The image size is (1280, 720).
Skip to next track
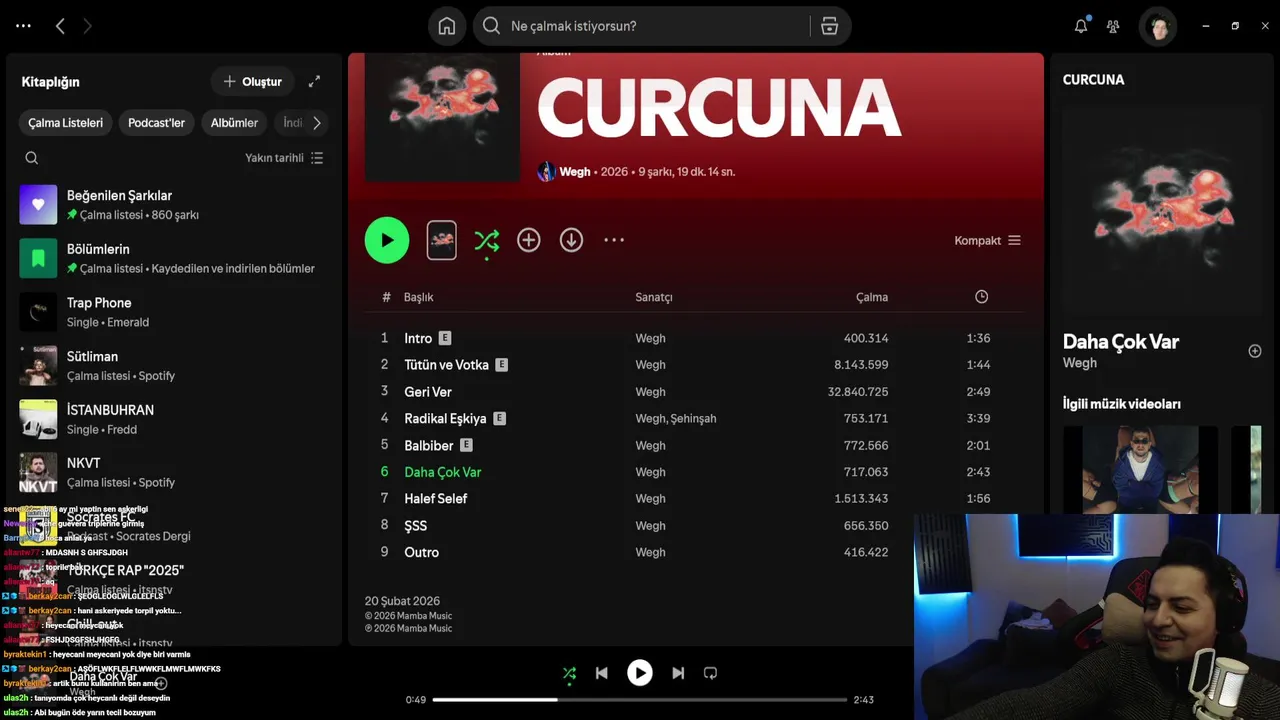678,673
